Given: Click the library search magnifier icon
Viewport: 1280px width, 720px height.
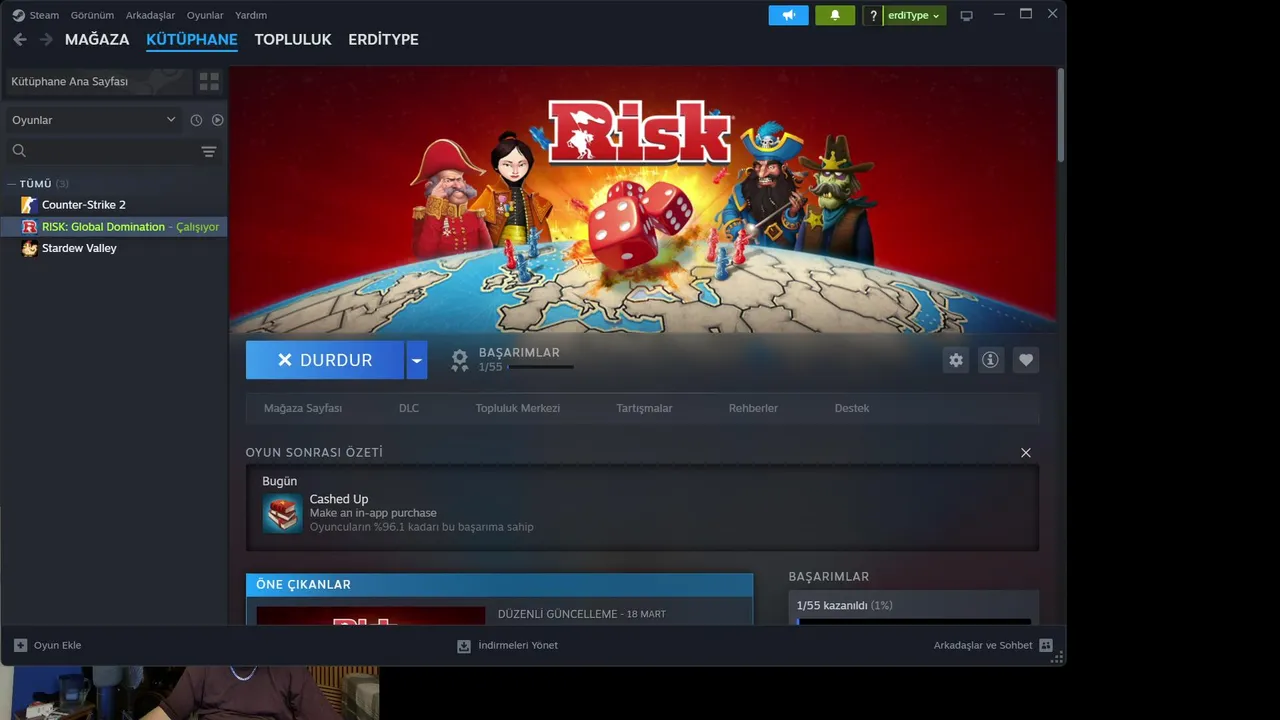Looking at the screenshot, I should click(19, 151).
